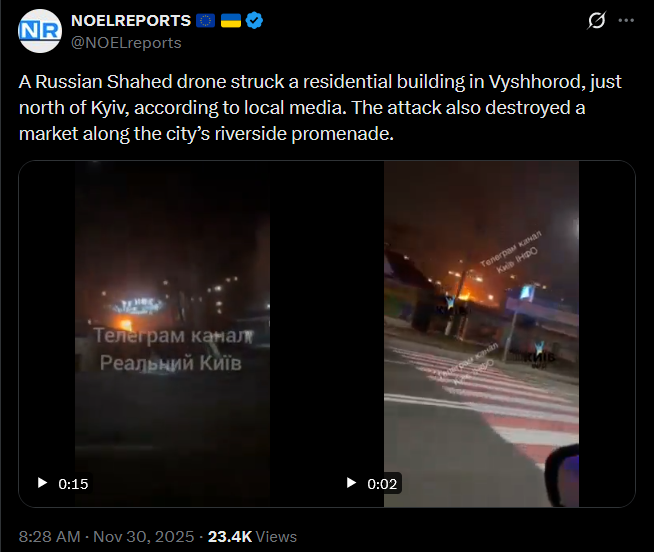Click the Реальний Київ watermark text
This screenshot has width=654, height=552.
coord(171,363)
